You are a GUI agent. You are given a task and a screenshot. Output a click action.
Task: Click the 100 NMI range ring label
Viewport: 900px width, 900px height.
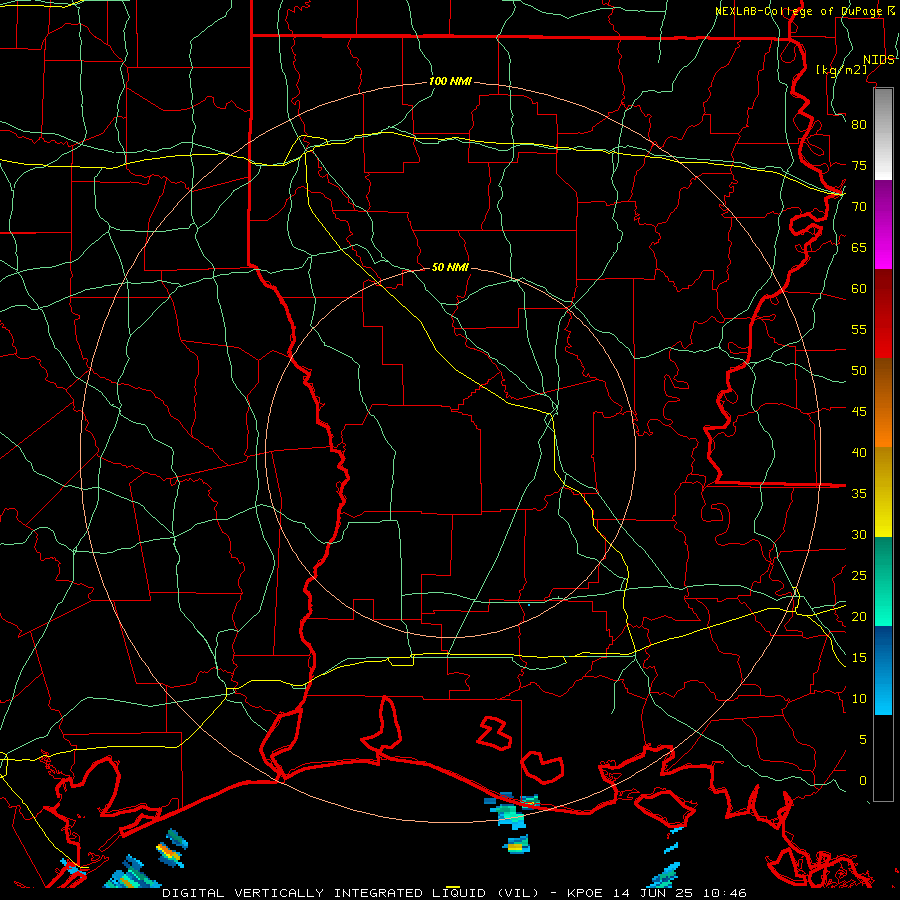[x=450, y=81]
